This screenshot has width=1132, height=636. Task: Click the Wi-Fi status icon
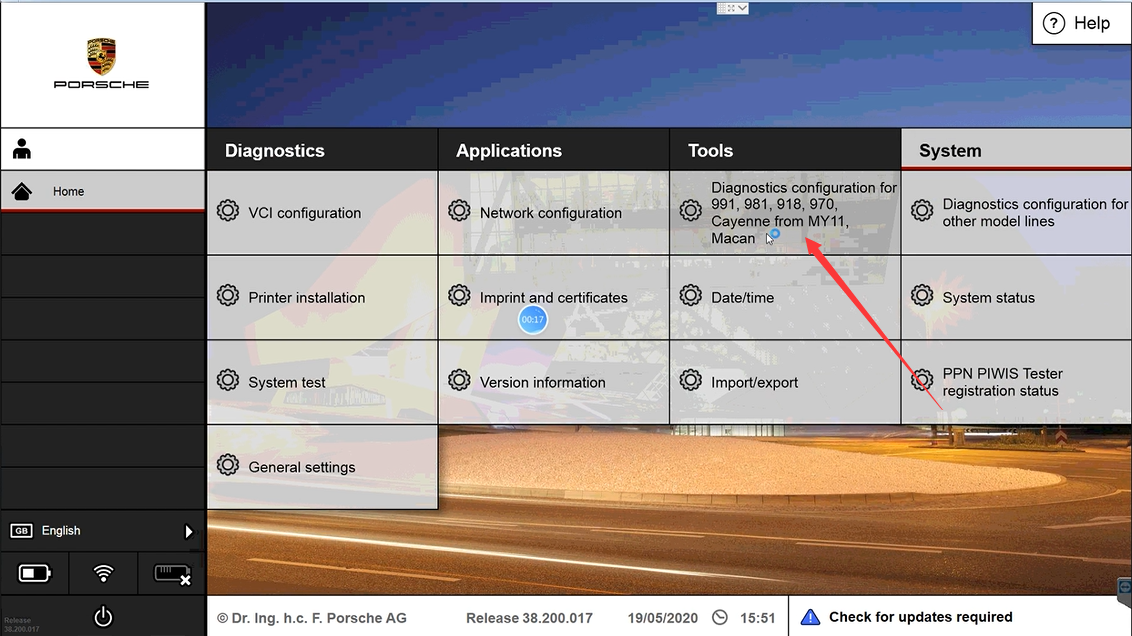pyautogui.click(x=103, y=573)
